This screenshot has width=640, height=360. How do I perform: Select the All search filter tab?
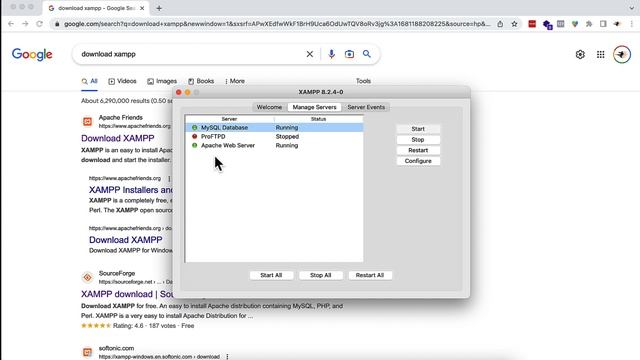click(89, 81)
